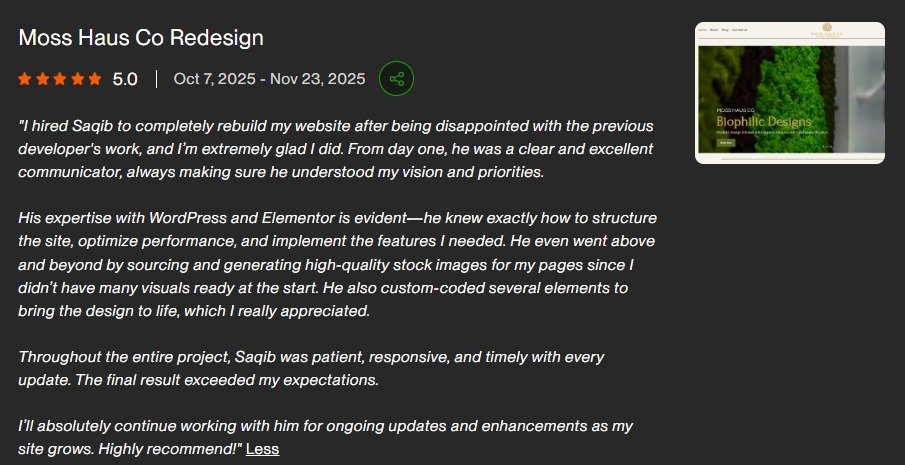Open the Moss Haus website preview thumbnail
The height and width of the screenshot is (465, 905).
click(790, 93)
